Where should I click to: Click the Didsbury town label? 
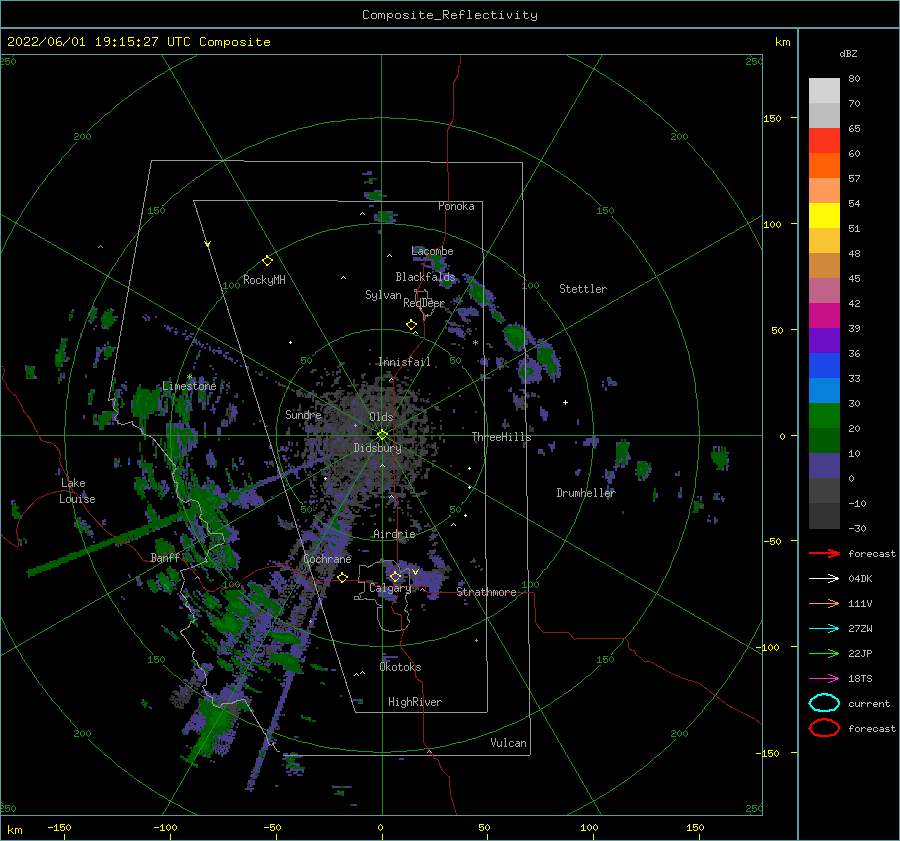coord(377,448)
